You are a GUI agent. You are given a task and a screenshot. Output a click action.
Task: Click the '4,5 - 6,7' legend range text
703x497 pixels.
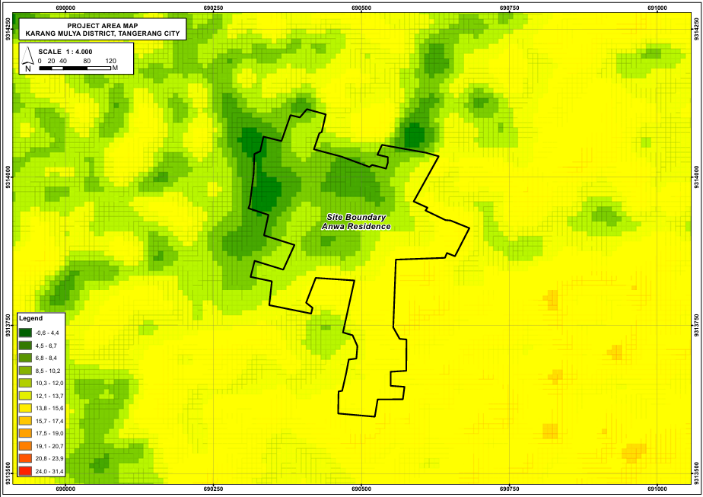click(46, 346)
